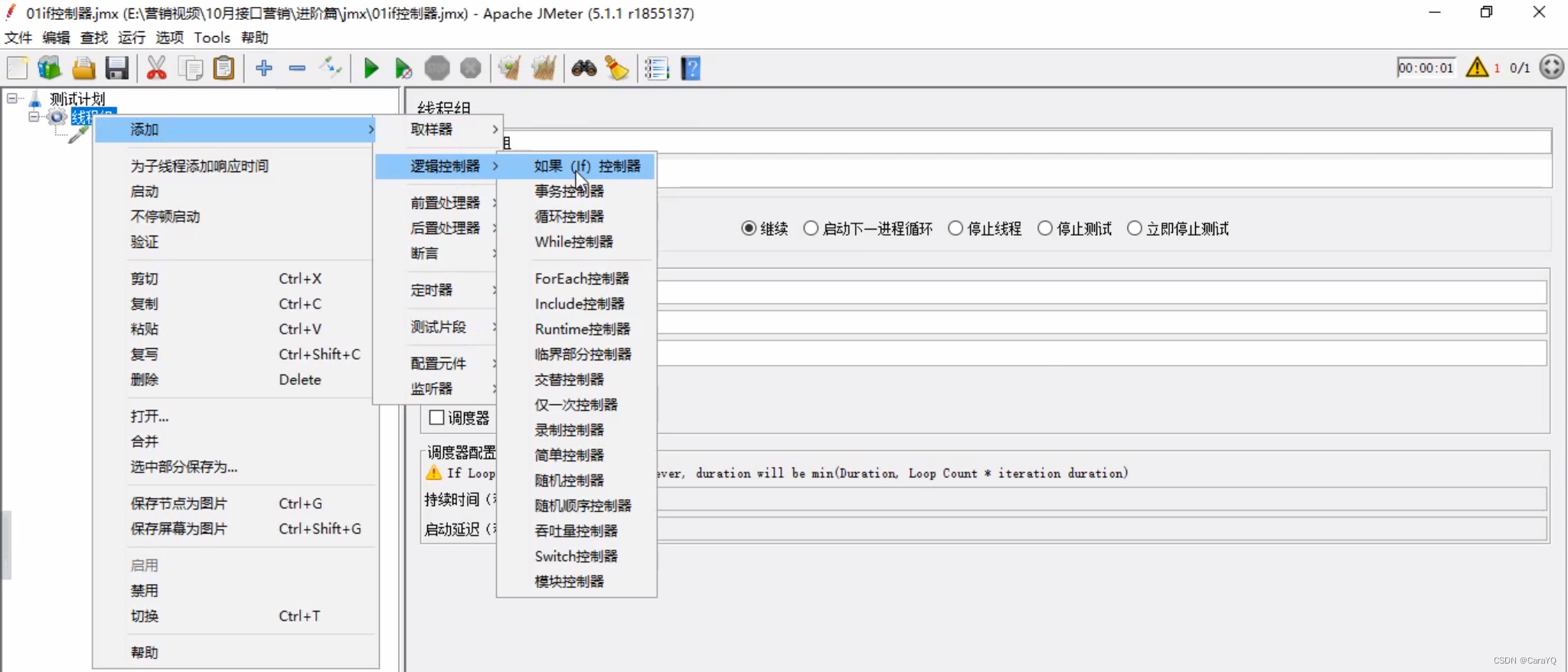The width and height of the screenshot is (1568, 672).
Task: Click the Shutdown test icon
Action: 470,68
